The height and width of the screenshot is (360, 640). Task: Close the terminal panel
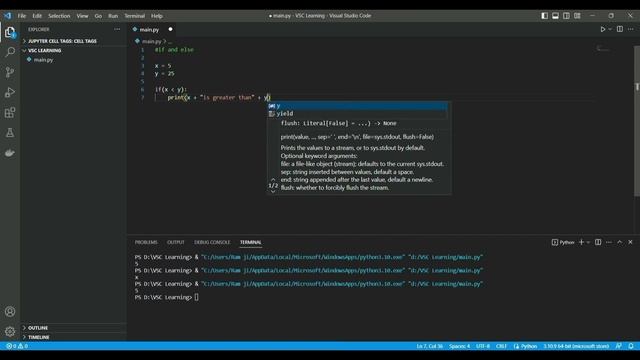tap(630, 242)
